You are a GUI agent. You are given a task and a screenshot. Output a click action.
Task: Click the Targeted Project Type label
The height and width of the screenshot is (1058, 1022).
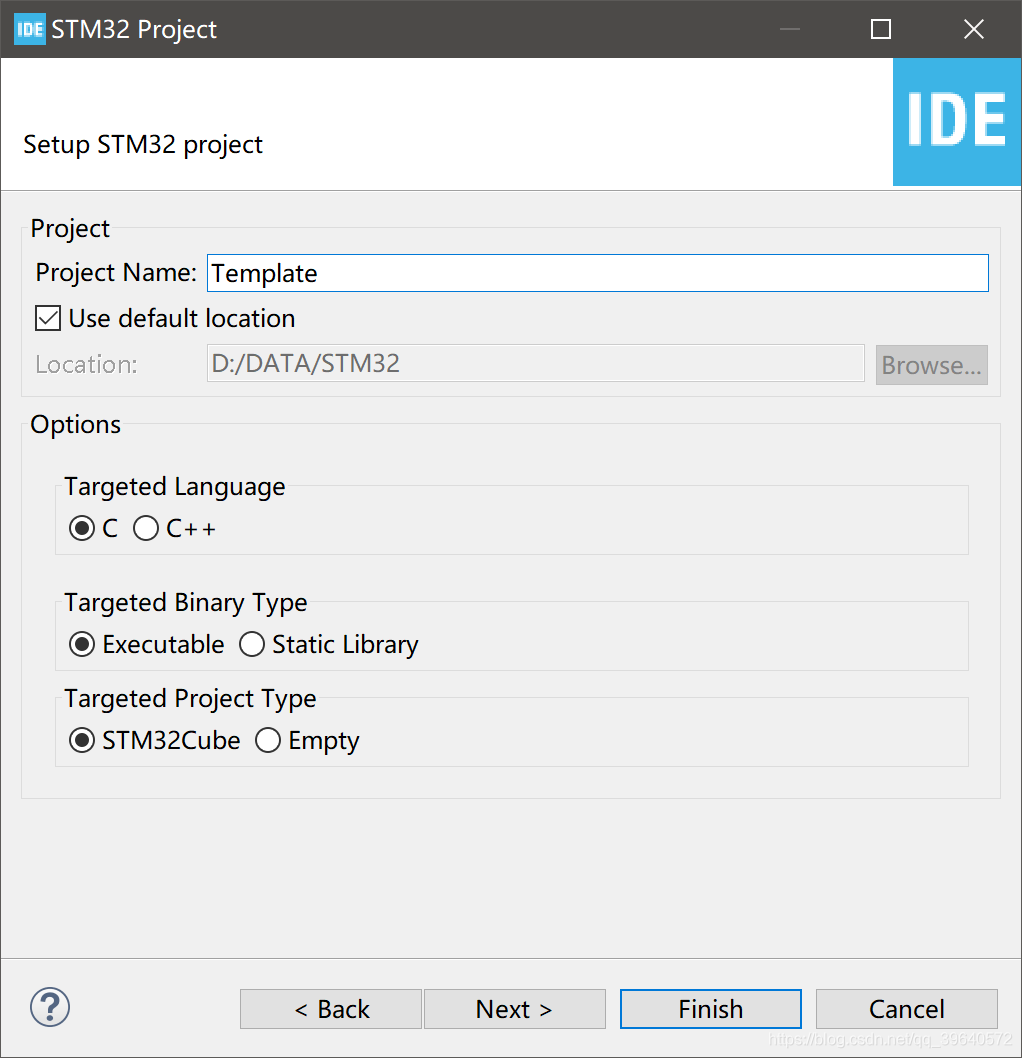point(190,699)
